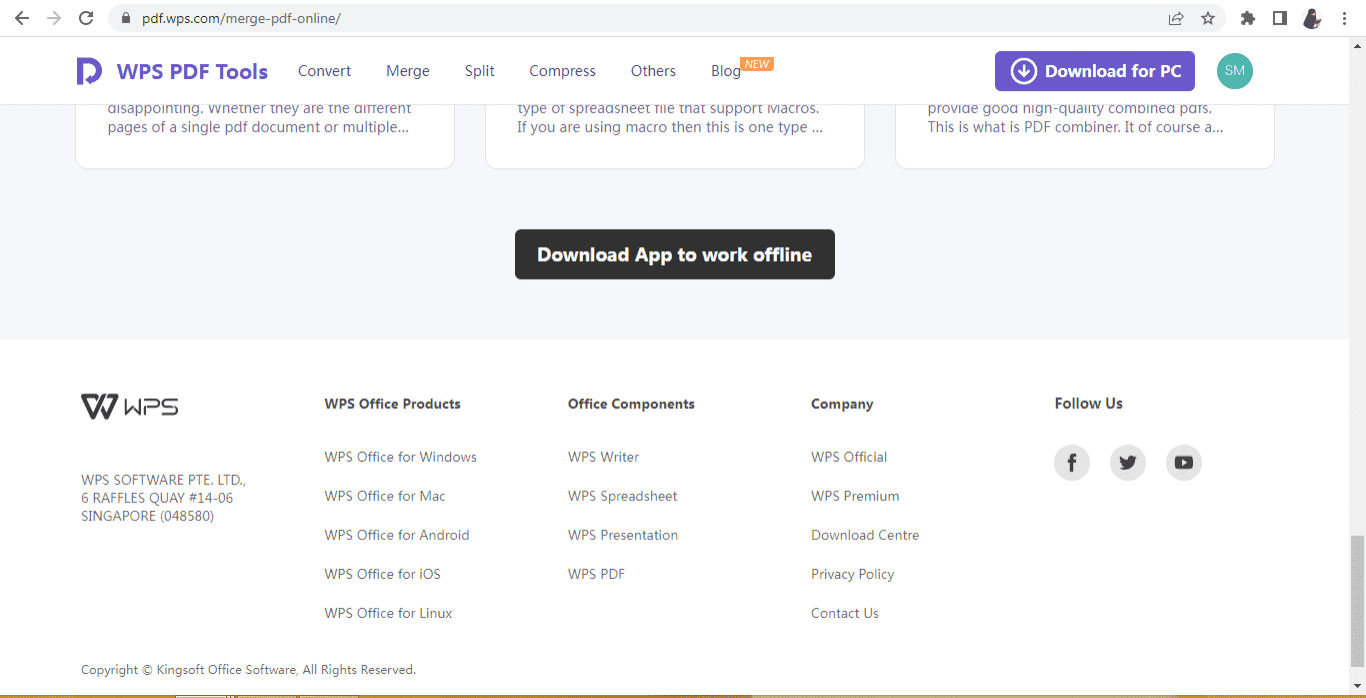Visit the WPS Facebook page icon

point(1072,462)
